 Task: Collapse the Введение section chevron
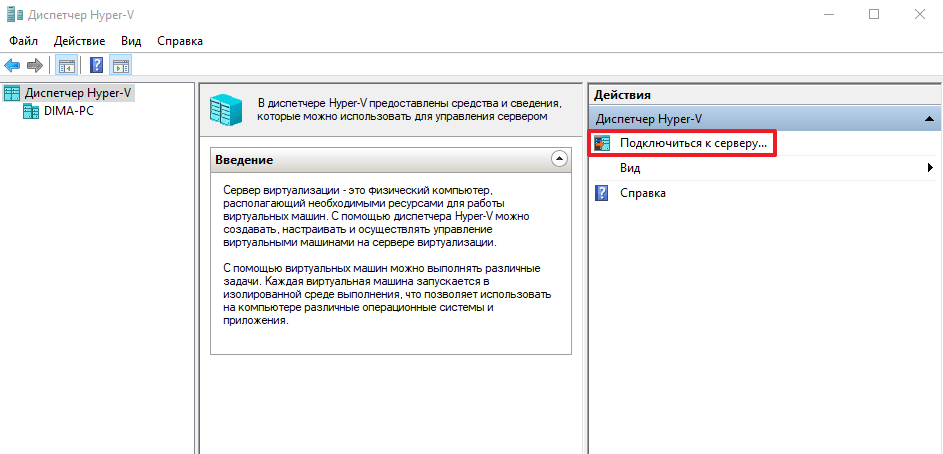(559, 159)
